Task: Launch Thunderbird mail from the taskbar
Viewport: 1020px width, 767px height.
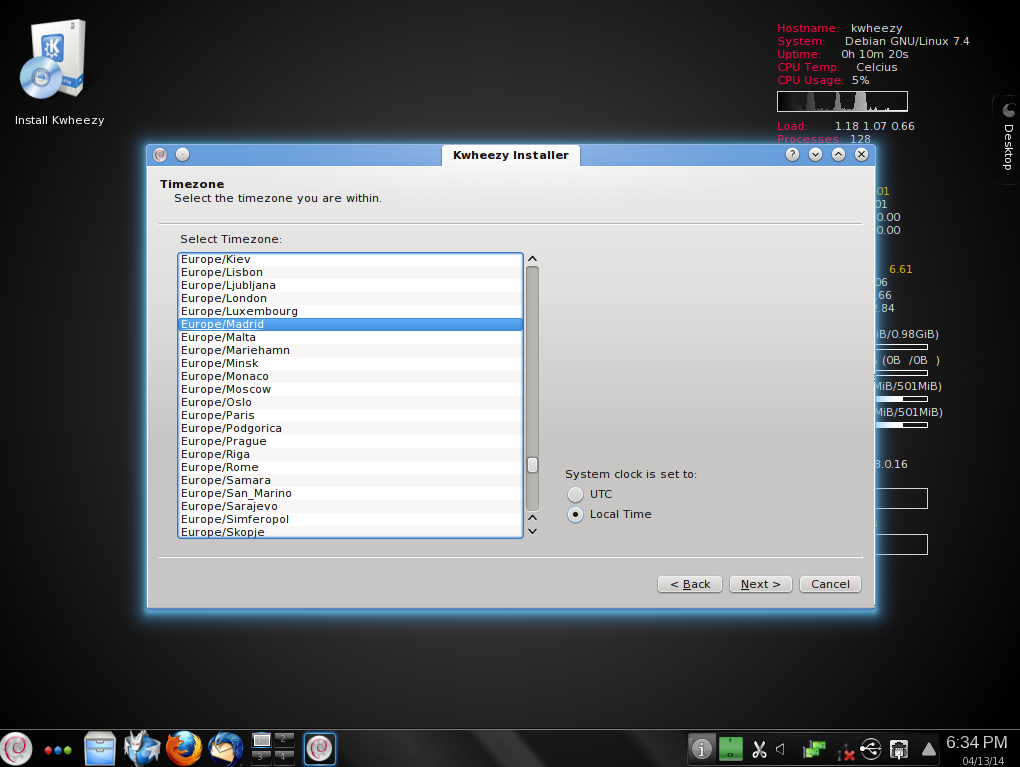Action: point(225,748)
